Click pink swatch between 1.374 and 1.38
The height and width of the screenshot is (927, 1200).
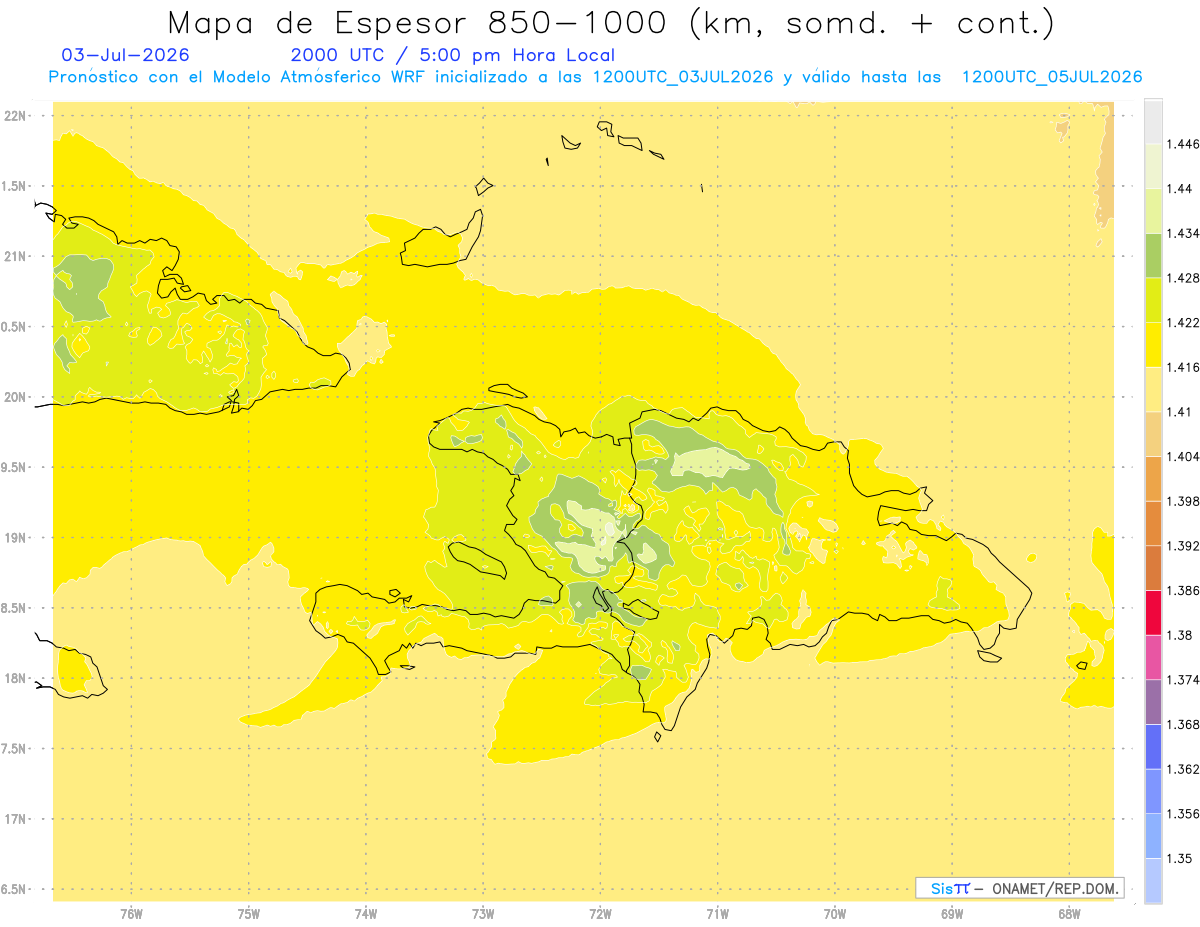(1153, 657)
